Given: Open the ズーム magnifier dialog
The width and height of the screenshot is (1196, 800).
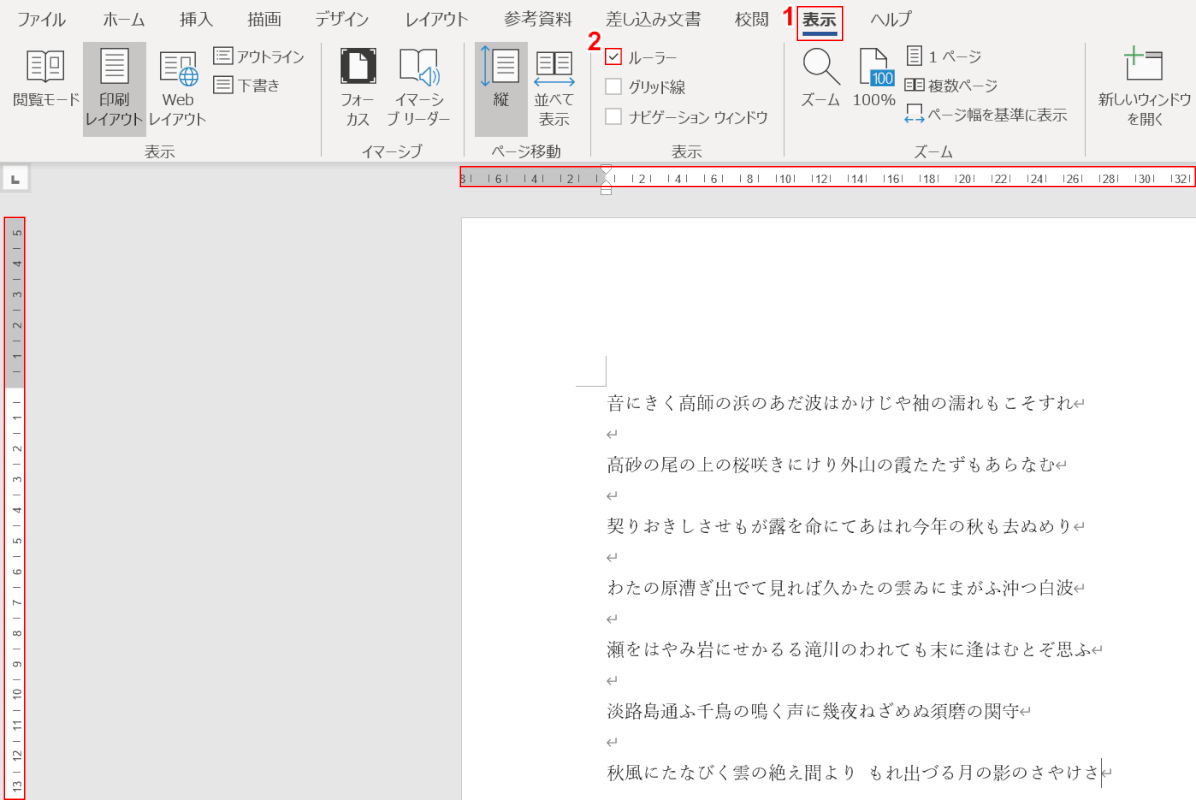Looking at the screenshot, I should [x=821, y=80].
